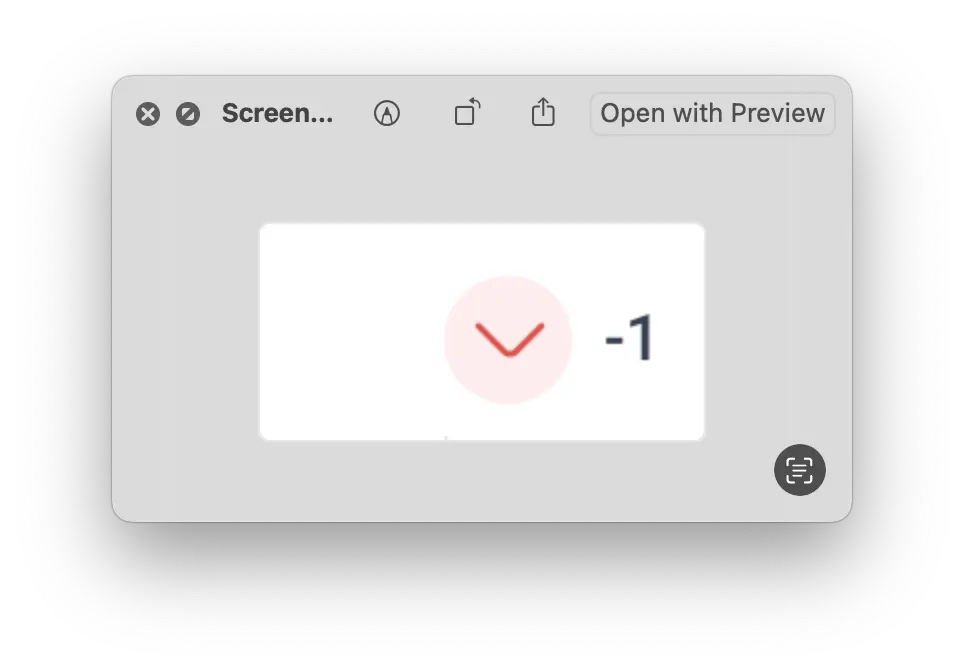Activate the Live Text detection button
Image resolution: width=964 pixels, height=670 pixels.
click(x=799, y=470)
